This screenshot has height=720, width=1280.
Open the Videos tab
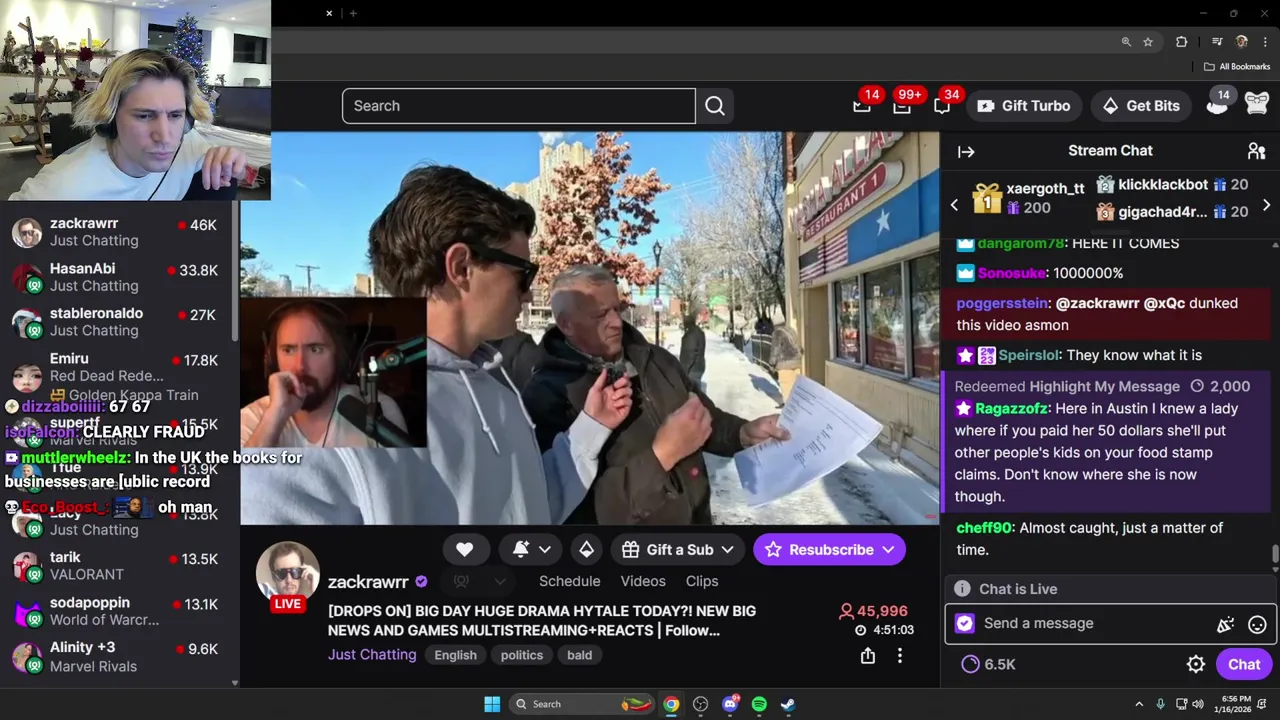643,581
